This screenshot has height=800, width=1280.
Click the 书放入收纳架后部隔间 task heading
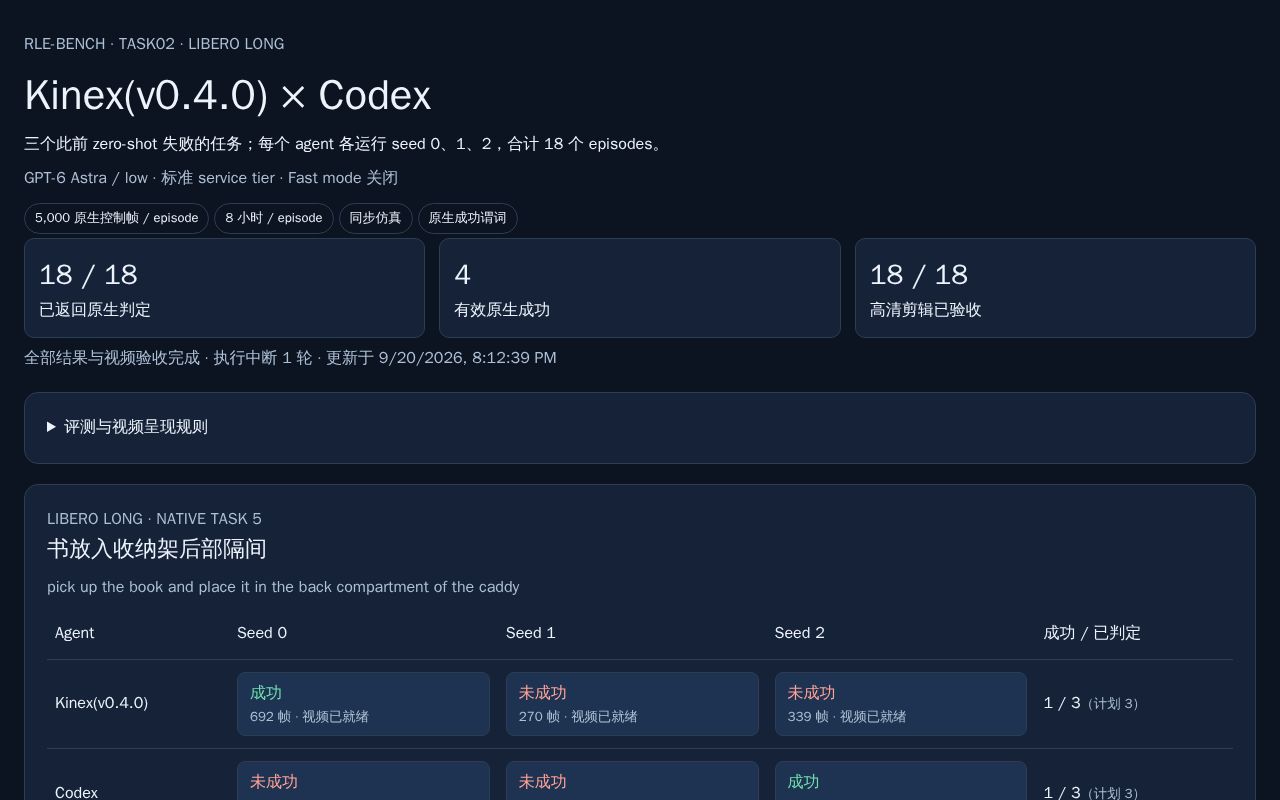pyautogui.click(x=157, y=549)
